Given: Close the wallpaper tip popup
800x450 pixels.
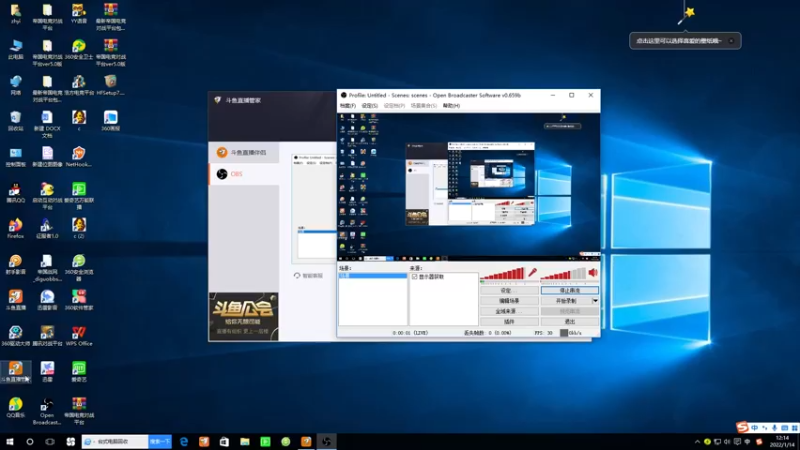Looking at the screenshot, I should [731, 41].
